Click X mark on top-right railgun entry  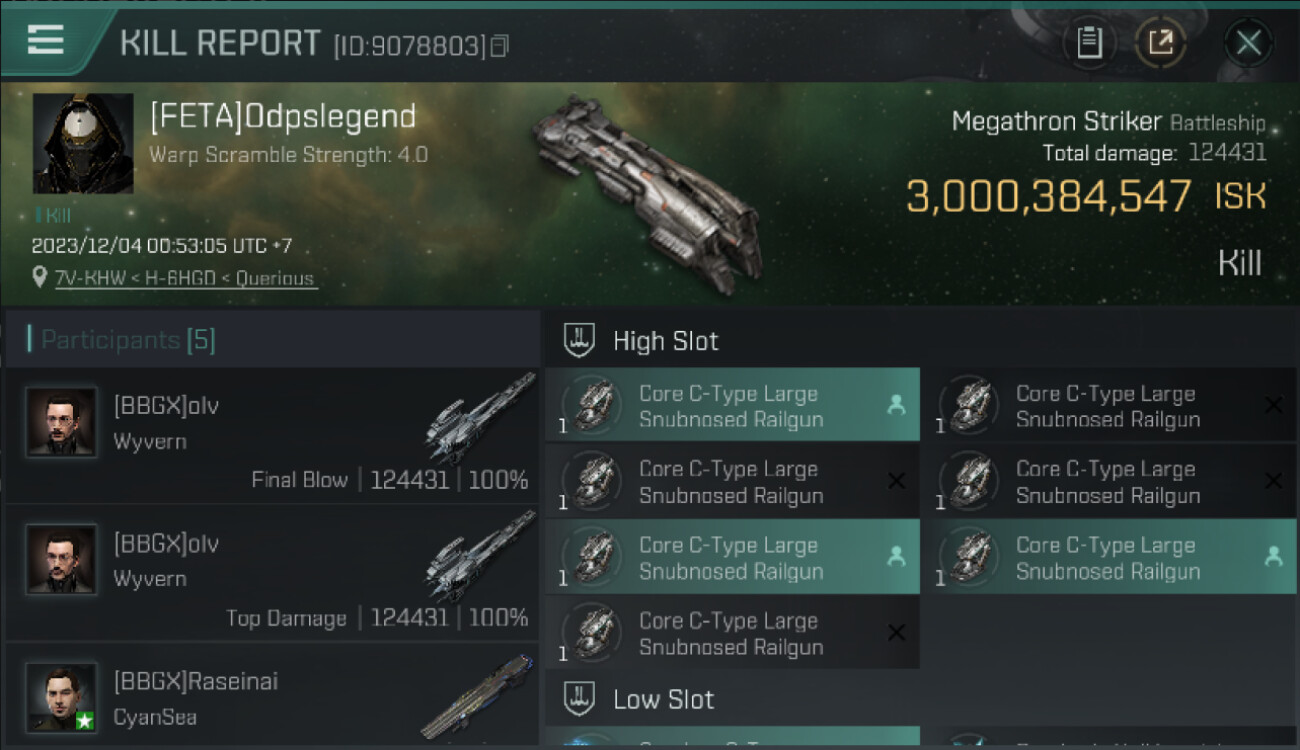1273,405
